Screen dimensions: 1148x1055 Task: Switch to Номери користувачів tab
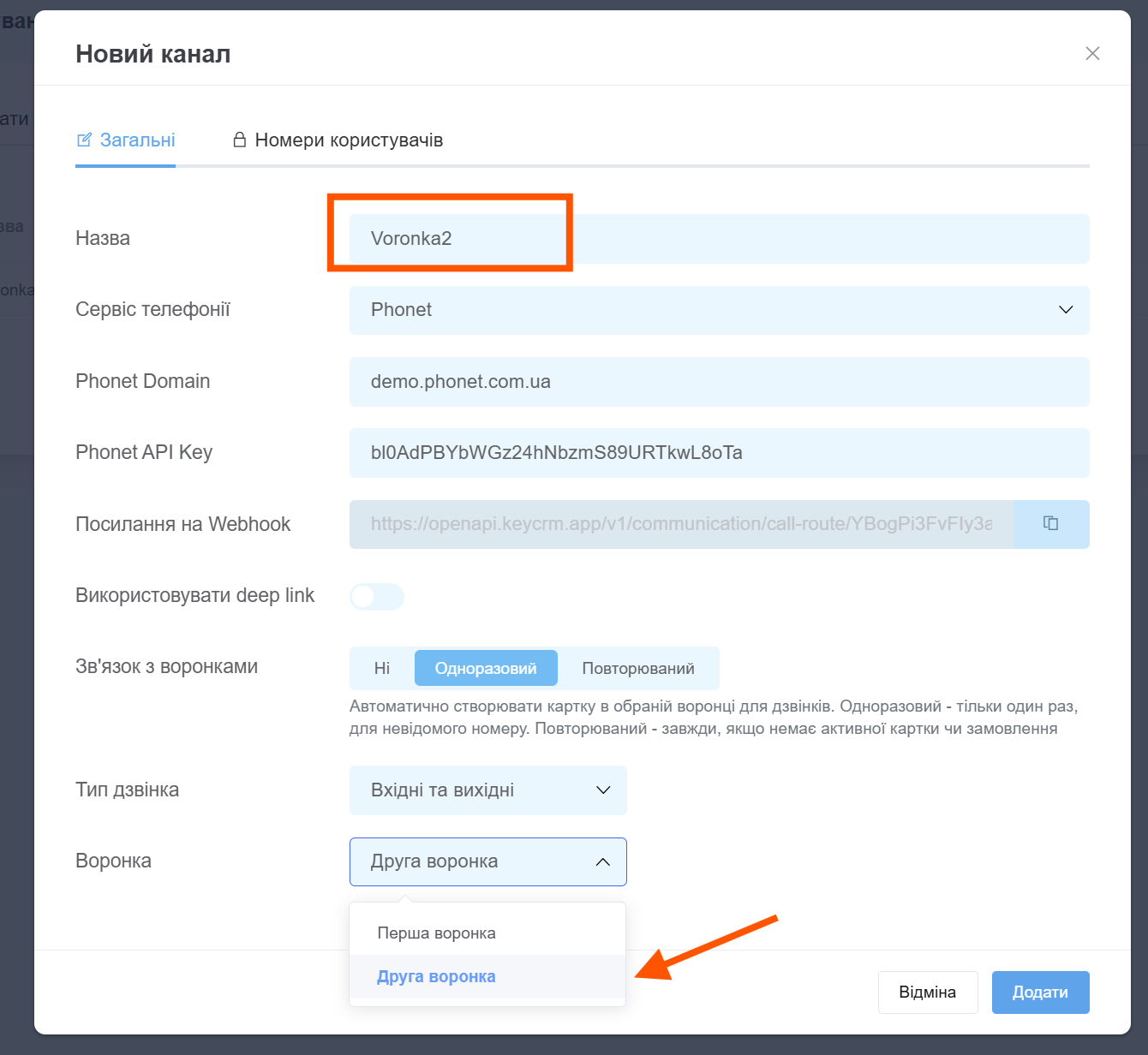tap(349, 140)
